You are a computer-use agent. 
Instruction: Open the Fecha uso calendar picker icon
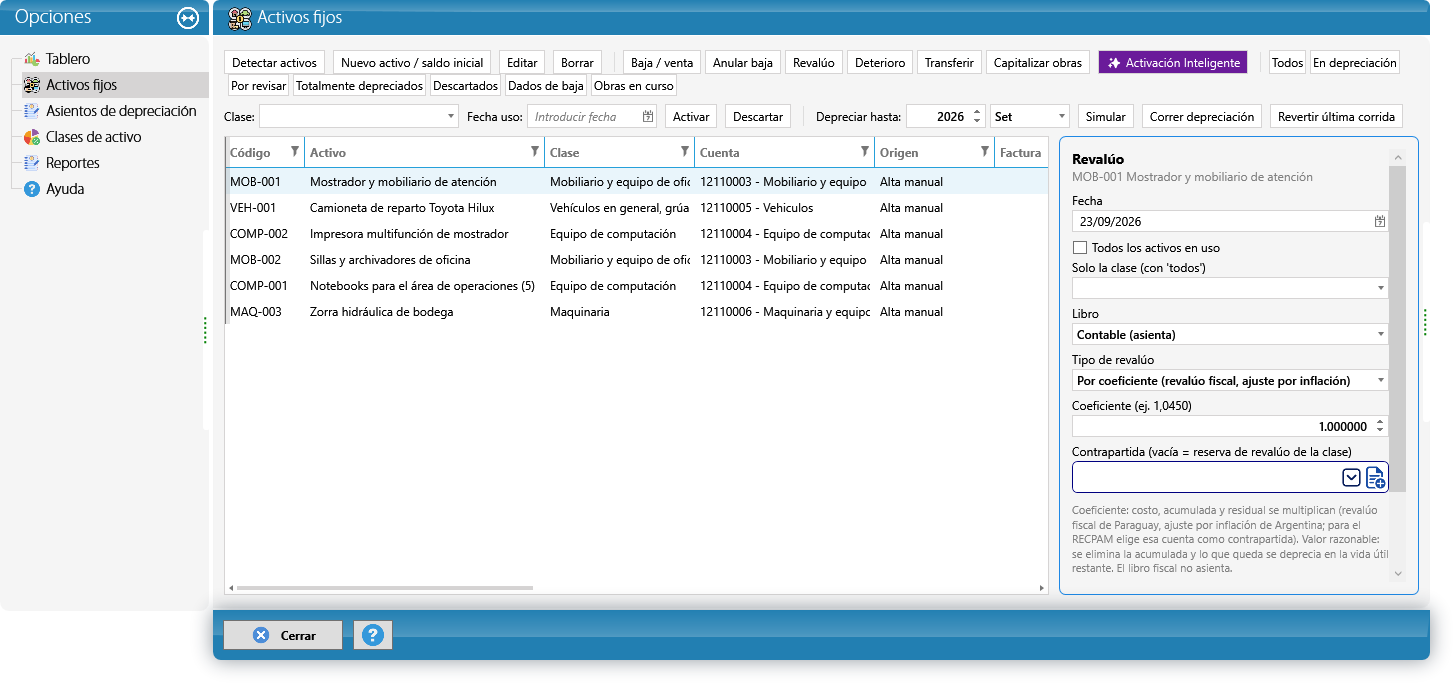648,117
